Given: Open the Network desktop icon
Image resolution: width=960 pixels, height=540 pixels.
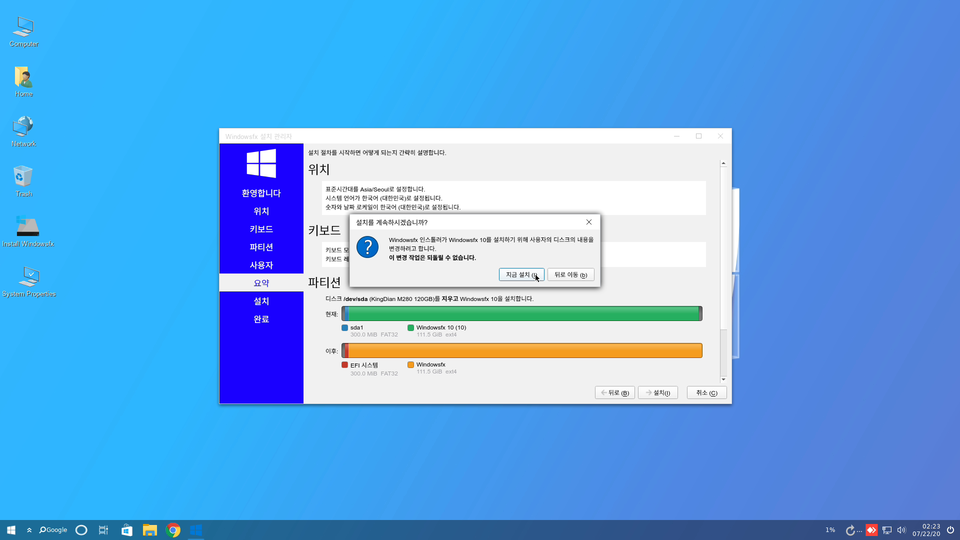Looking at the screenshot, I should click(x=23, y=131).
